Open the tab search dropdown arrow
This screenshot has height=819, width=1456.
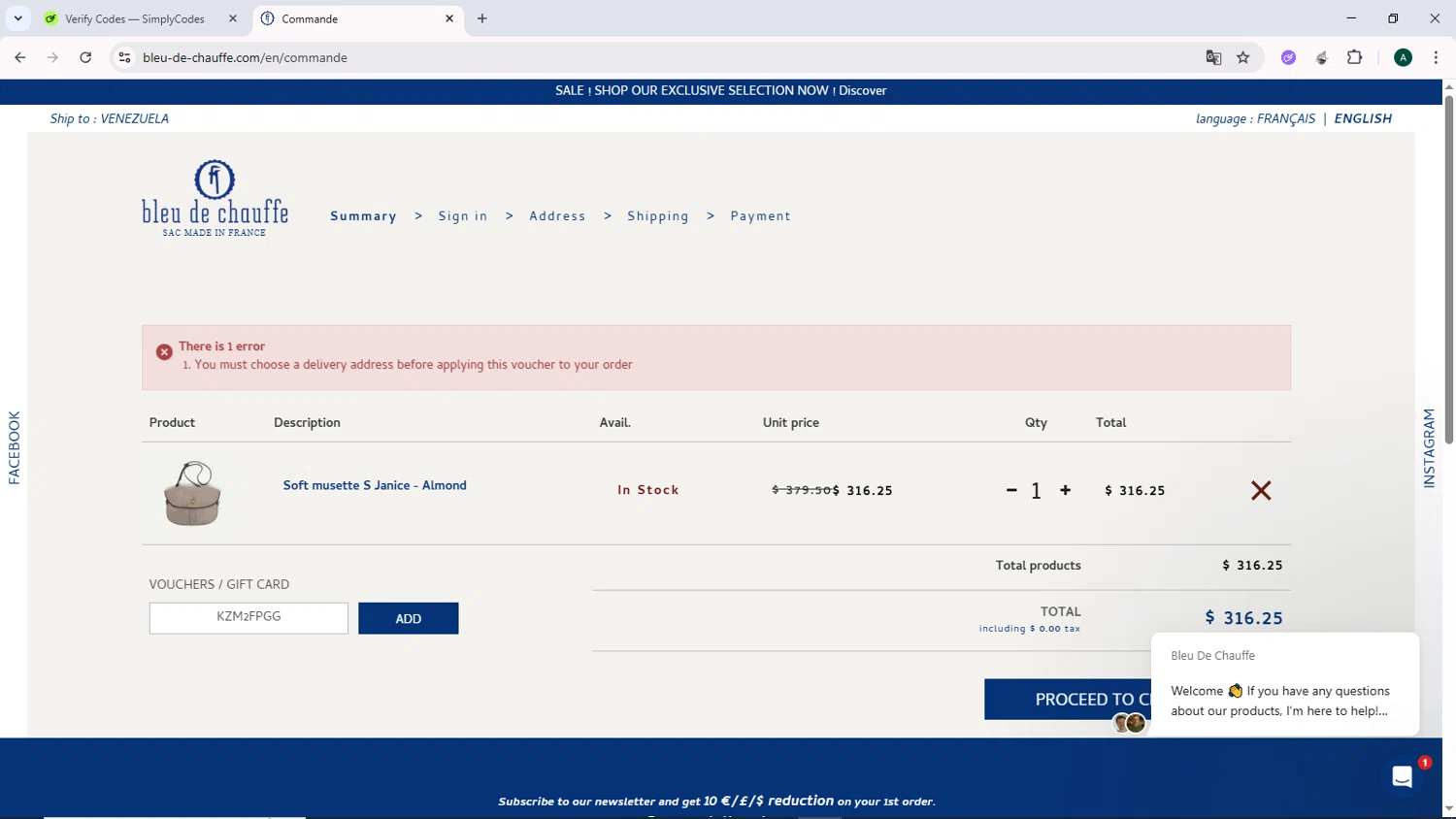point(17,18)
